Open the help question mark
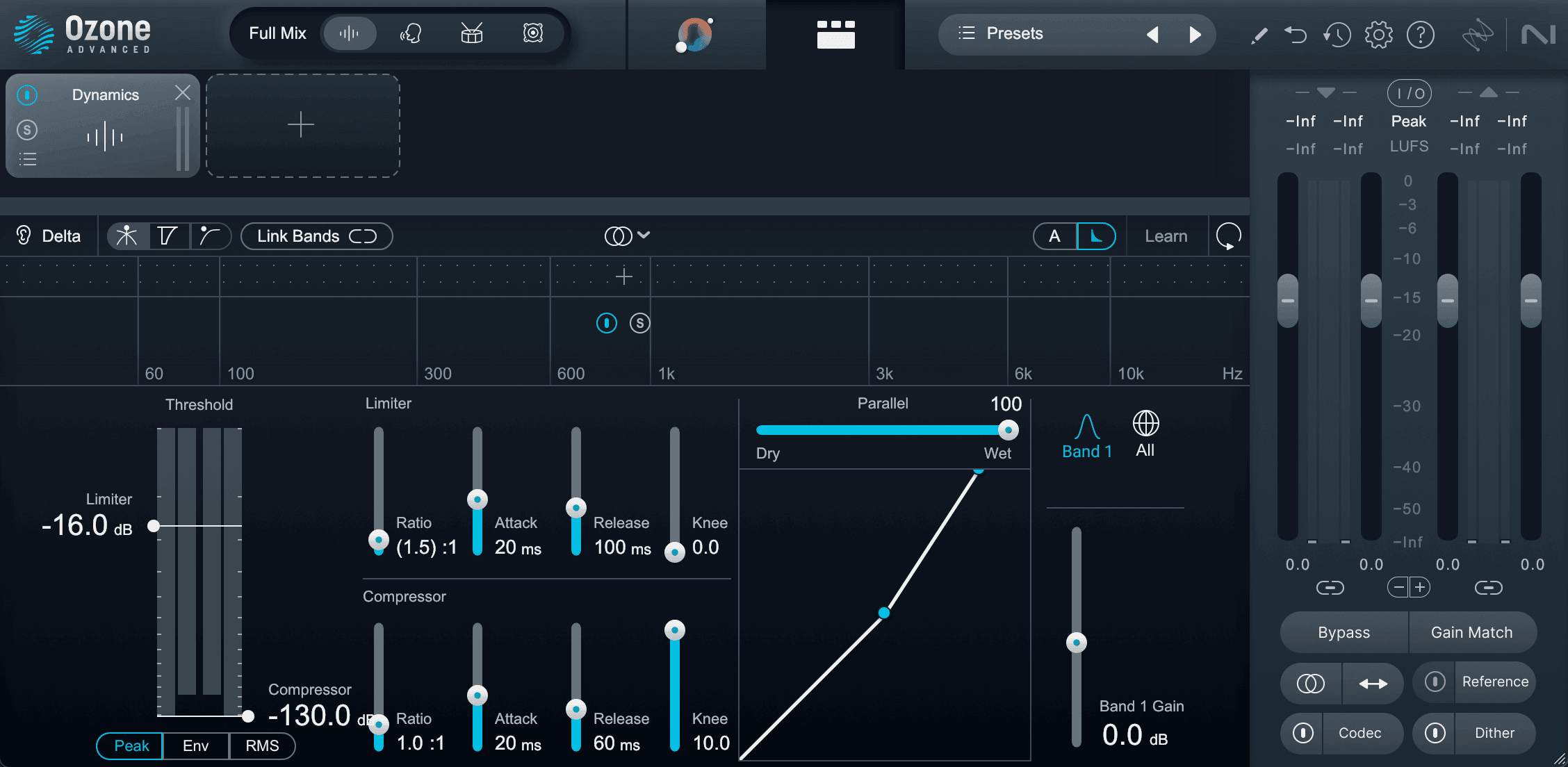The width and height of the screenshot is (1568, 767). 1421,34
